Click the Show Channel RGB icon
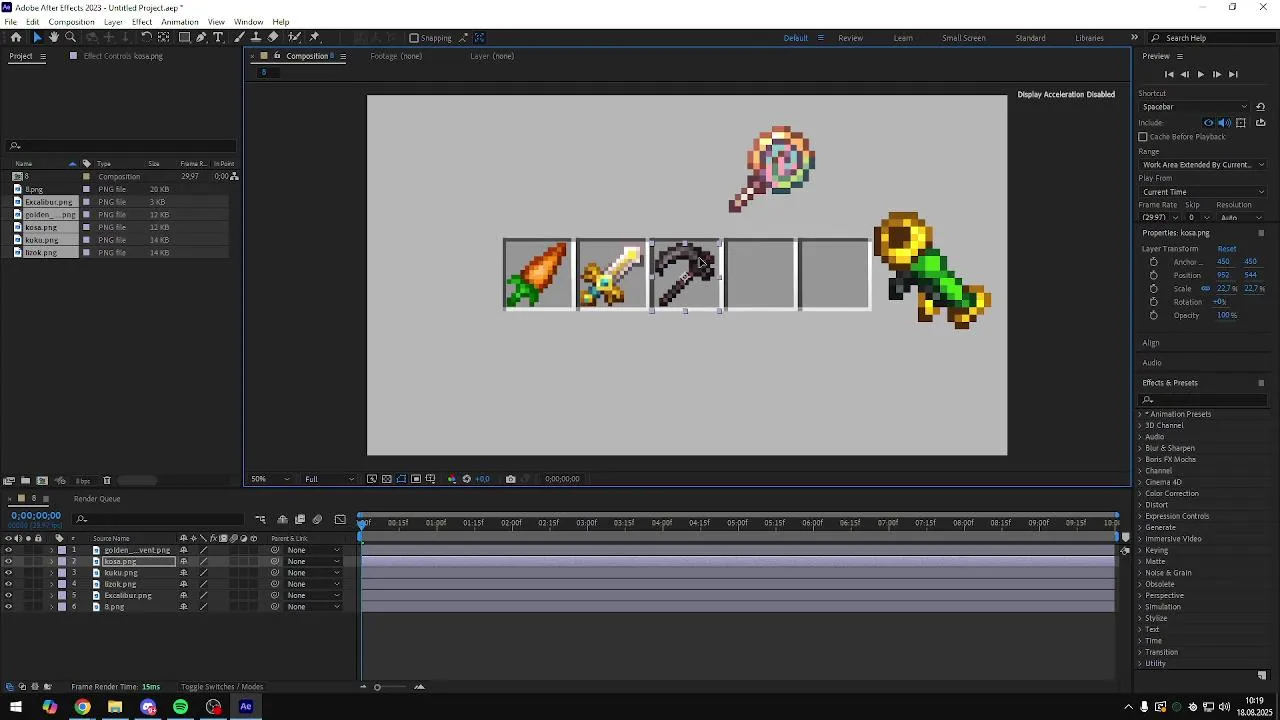 [451, 479]
